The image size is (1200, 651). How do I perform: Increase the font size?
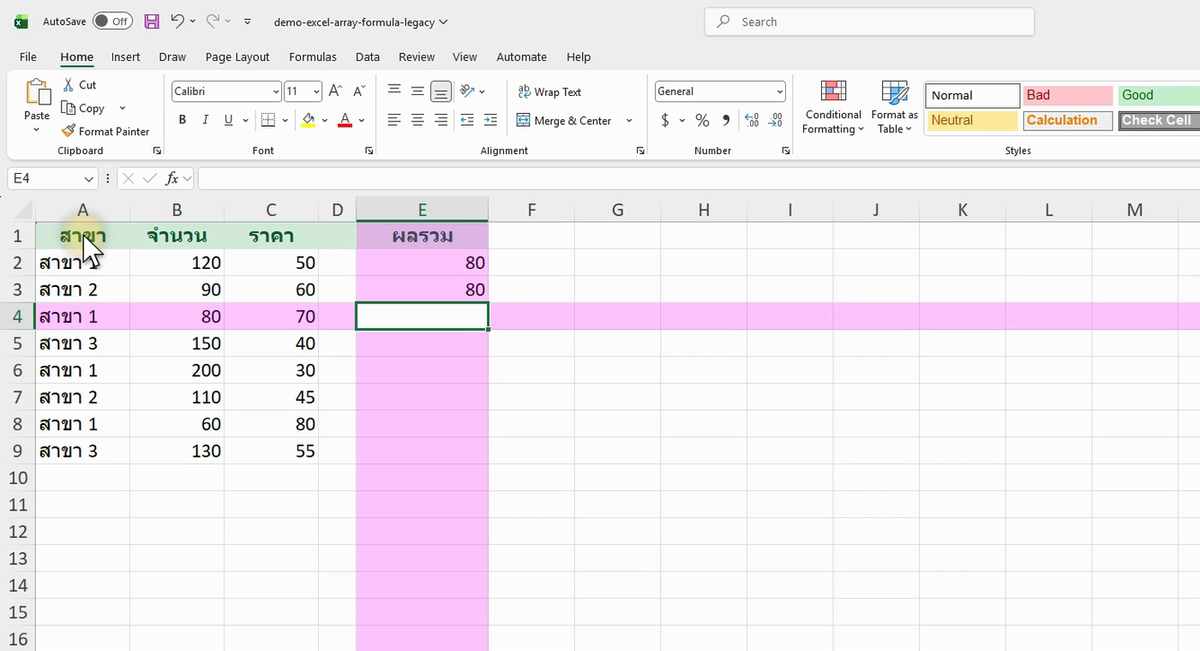[335, 91]
